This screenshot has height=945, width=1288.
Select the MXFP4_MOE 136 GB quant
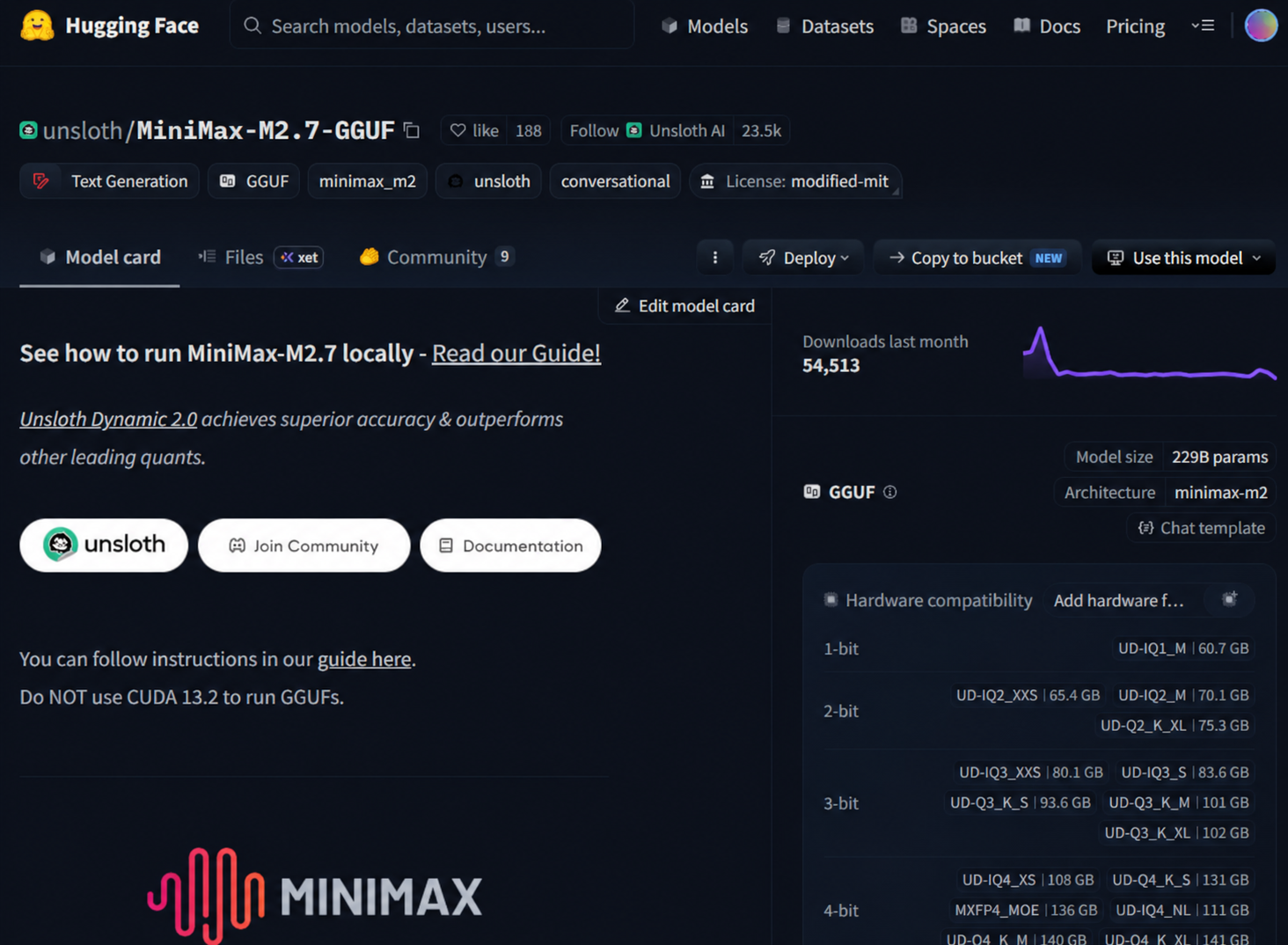tap(1026, 910)
